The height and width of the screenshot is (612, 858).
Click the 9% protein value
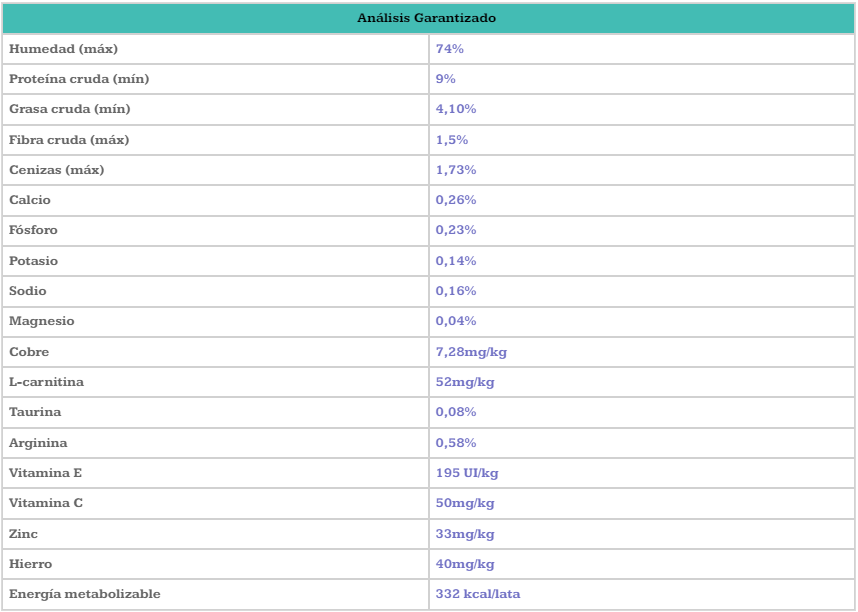coord(446,78)
